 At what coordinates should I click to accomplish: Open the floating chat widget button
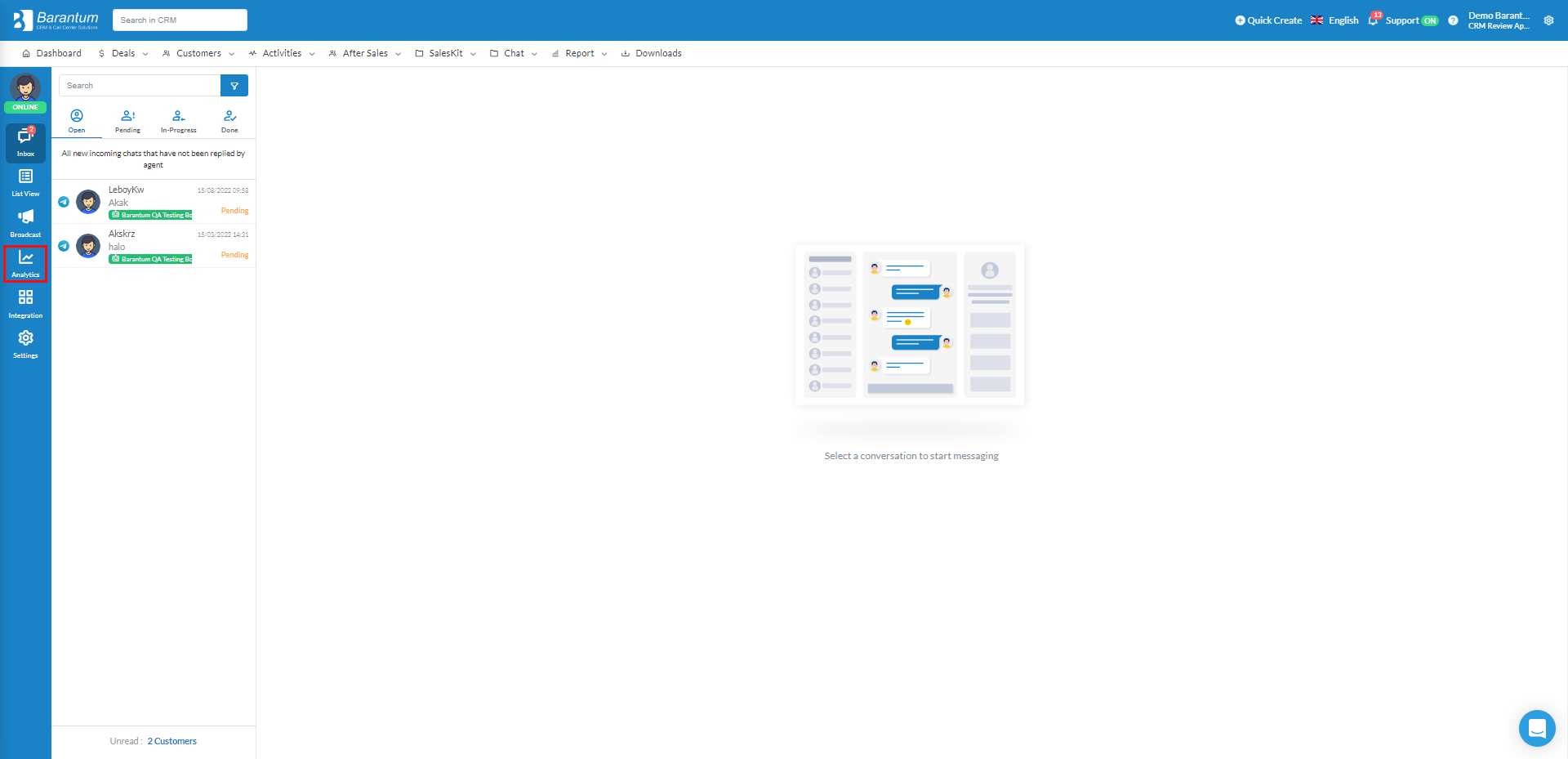click(1537, 728)
